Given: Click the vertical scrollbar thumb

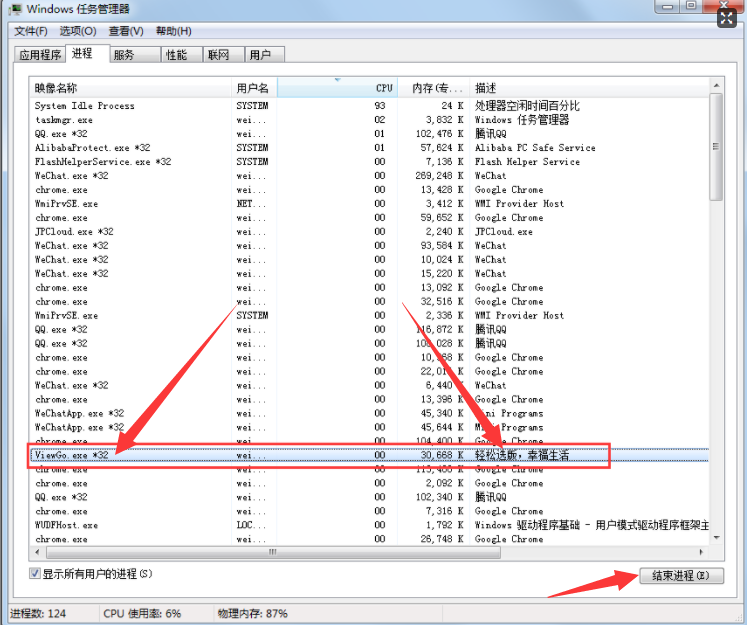Looking at the screenshot, I should (716, 147).
